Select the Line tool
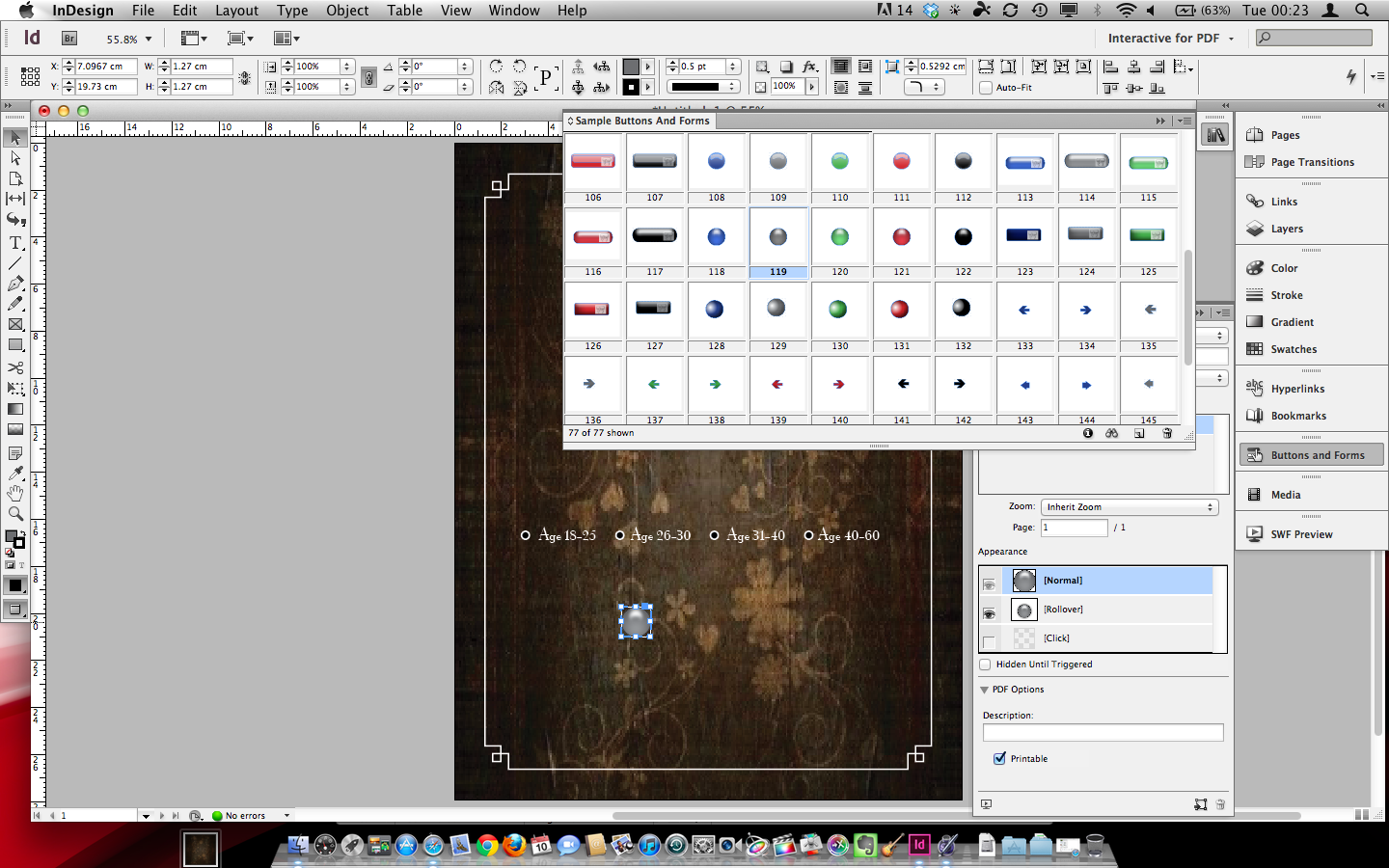Viewport: 1389px width, 868px height. point(15,263)
